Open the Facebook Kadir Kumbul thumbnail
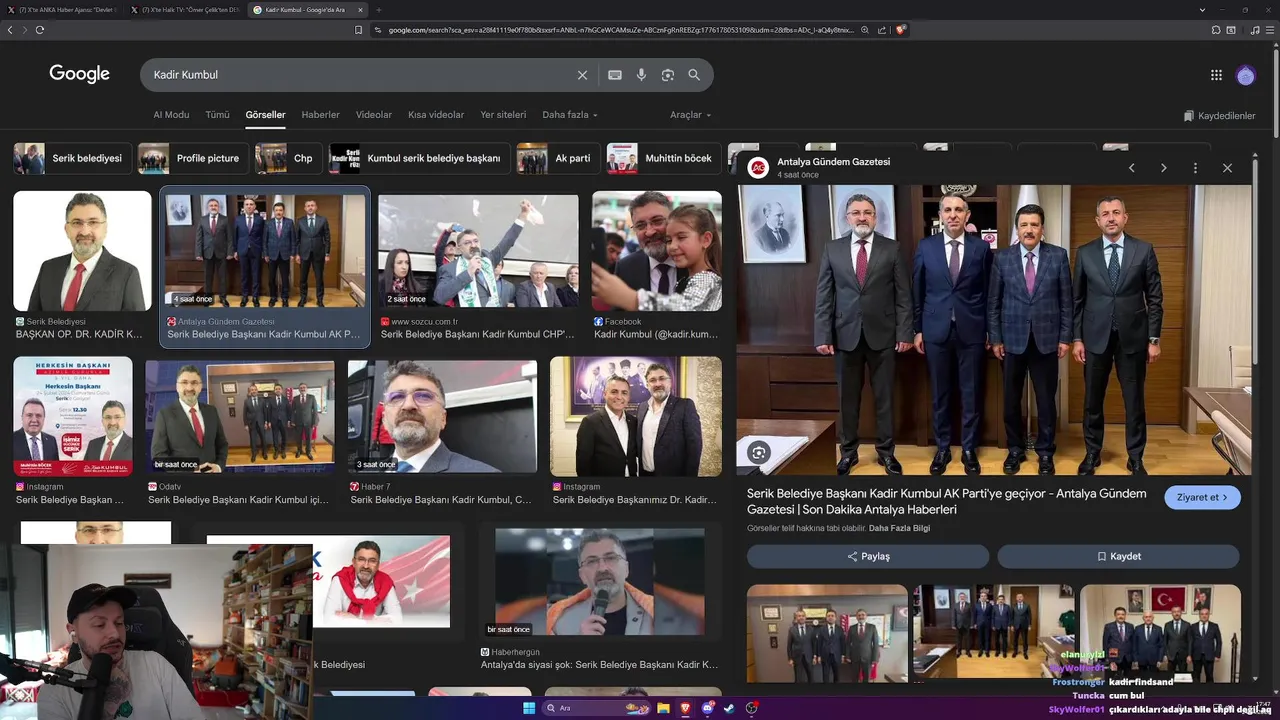 [x=657, y=251]
